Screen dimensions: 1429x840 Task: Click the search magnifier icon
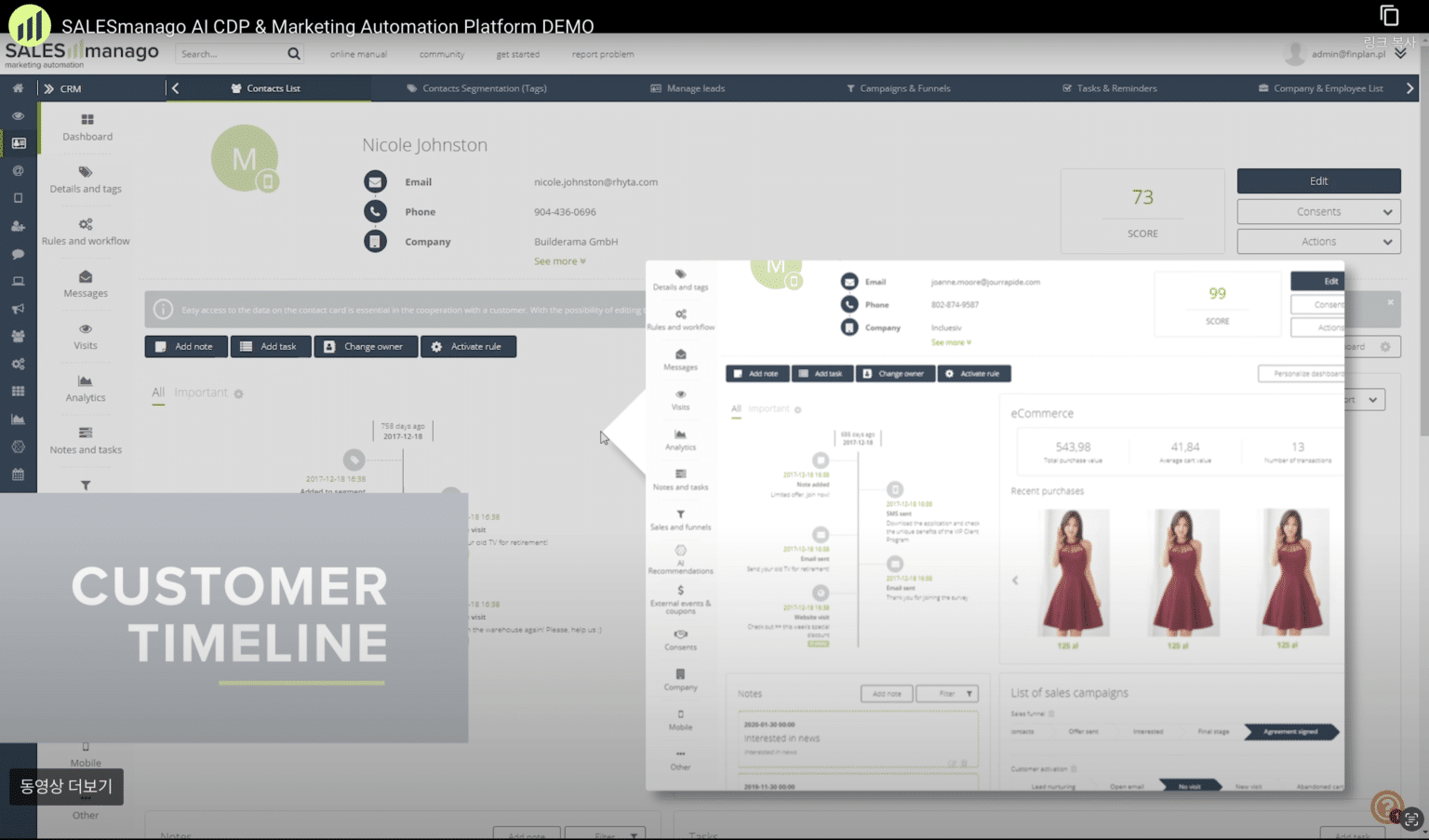(294, 54)
